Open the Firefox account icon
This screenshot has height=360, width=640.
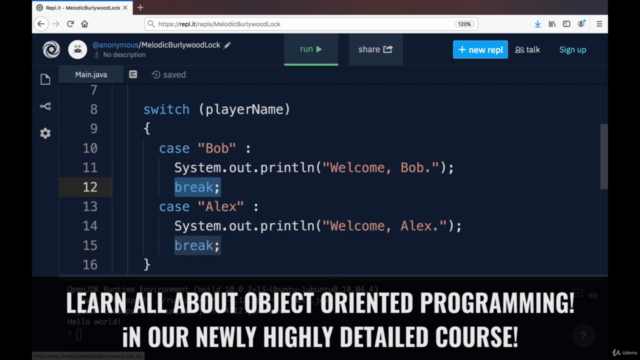click(581, 24)
